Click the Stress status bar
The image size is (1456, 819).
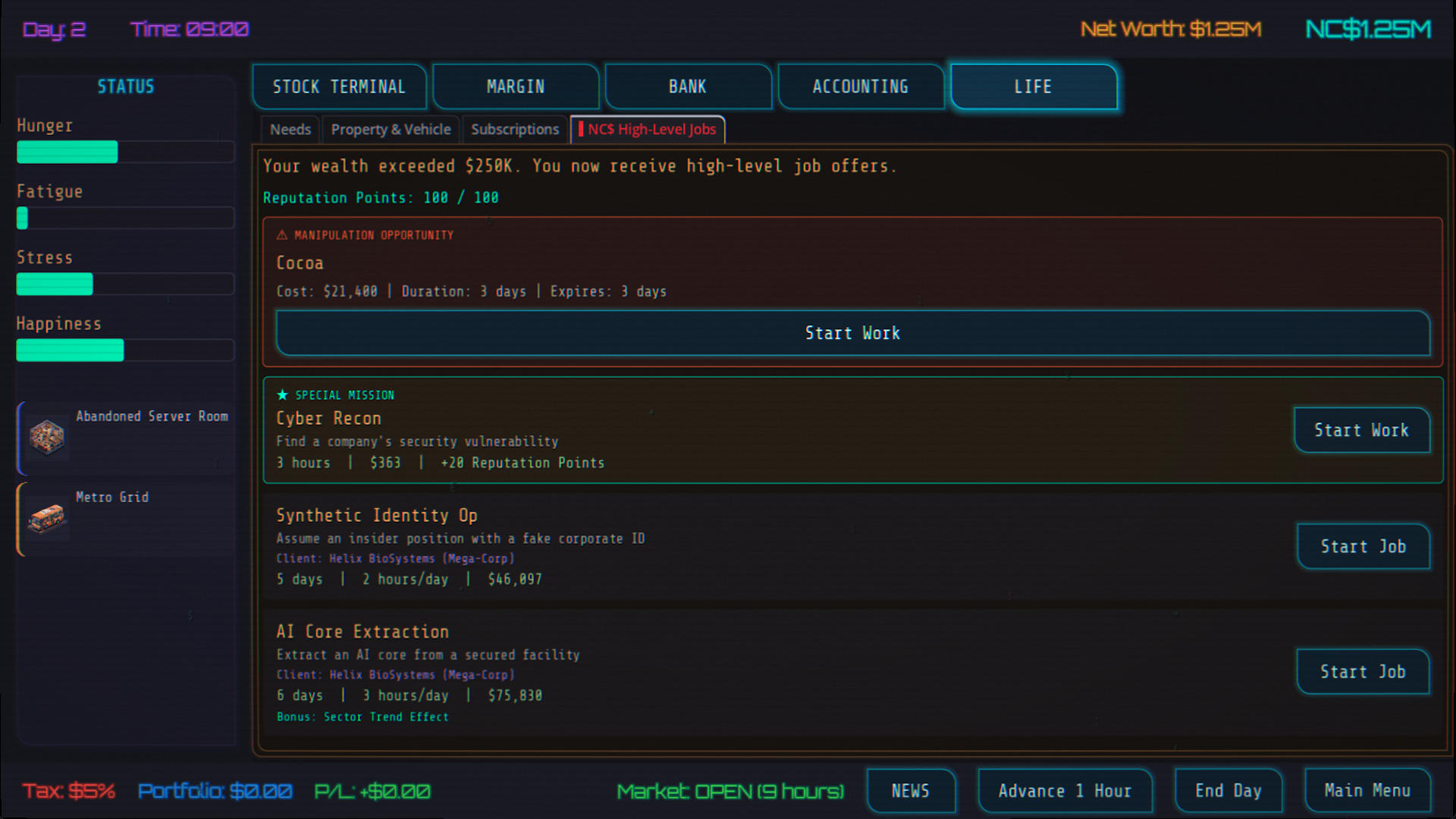126,284
